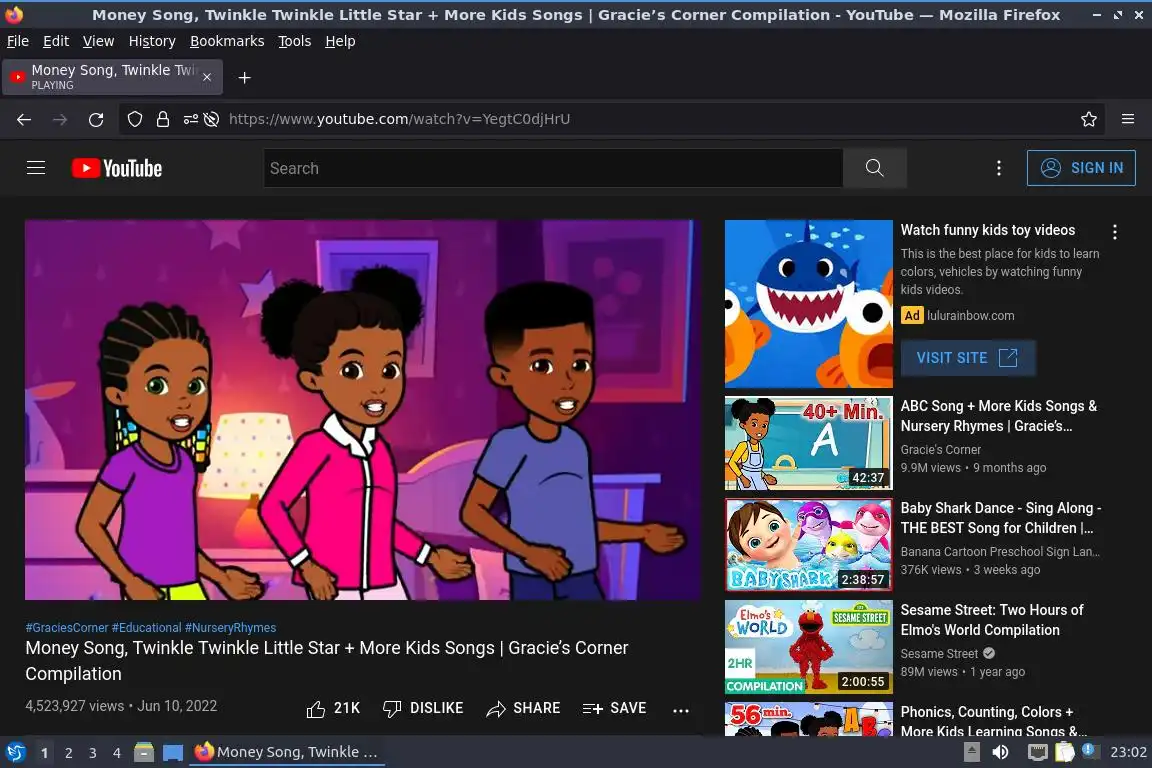
Task: Open Sesame Street Two Hours title
Action: click(x=992, y=620)
